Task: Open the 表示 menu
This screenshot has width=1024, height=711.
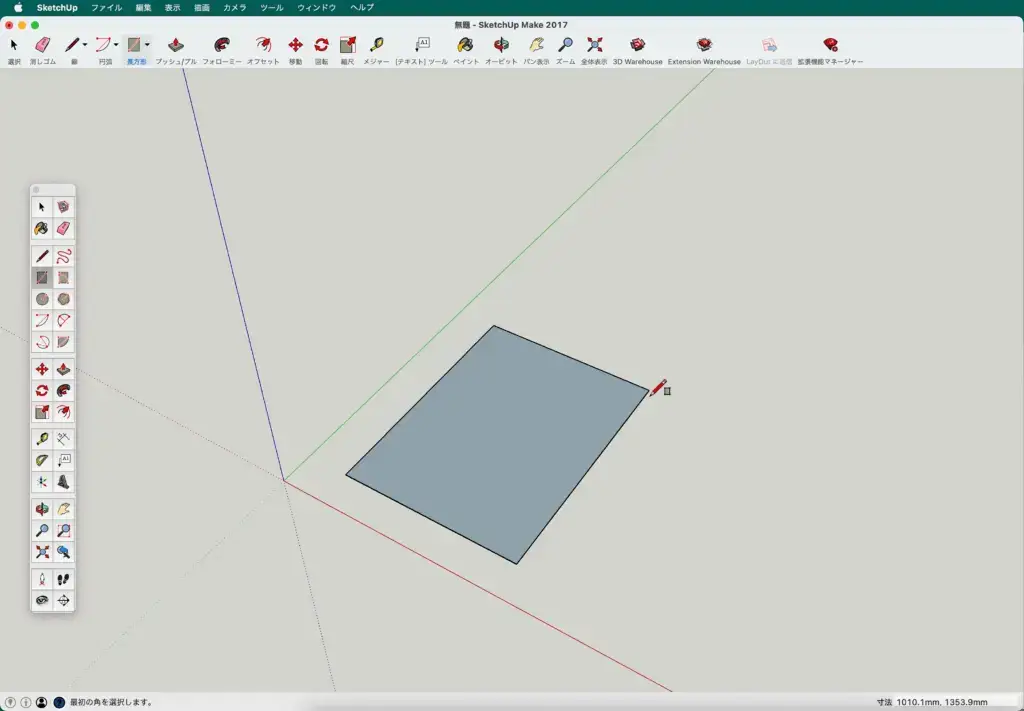Action: [x=172, y=8]
